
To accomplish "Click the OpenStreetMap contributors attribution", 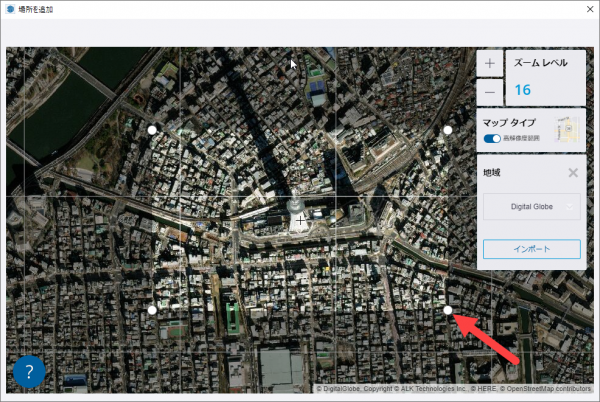I will coord(552,389).
